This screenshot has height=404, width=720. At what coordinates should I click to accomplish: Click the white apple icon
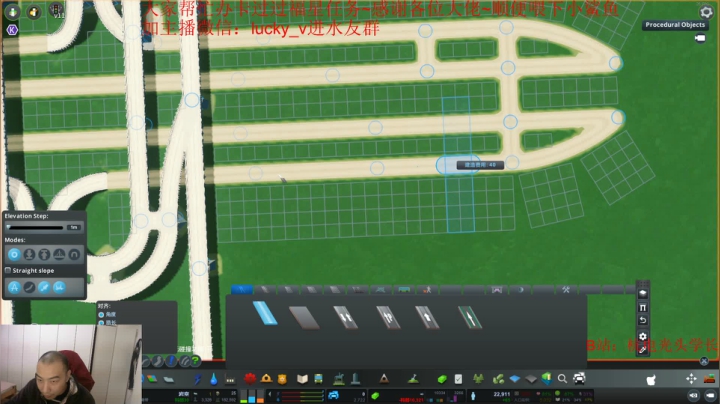point(651,380)
